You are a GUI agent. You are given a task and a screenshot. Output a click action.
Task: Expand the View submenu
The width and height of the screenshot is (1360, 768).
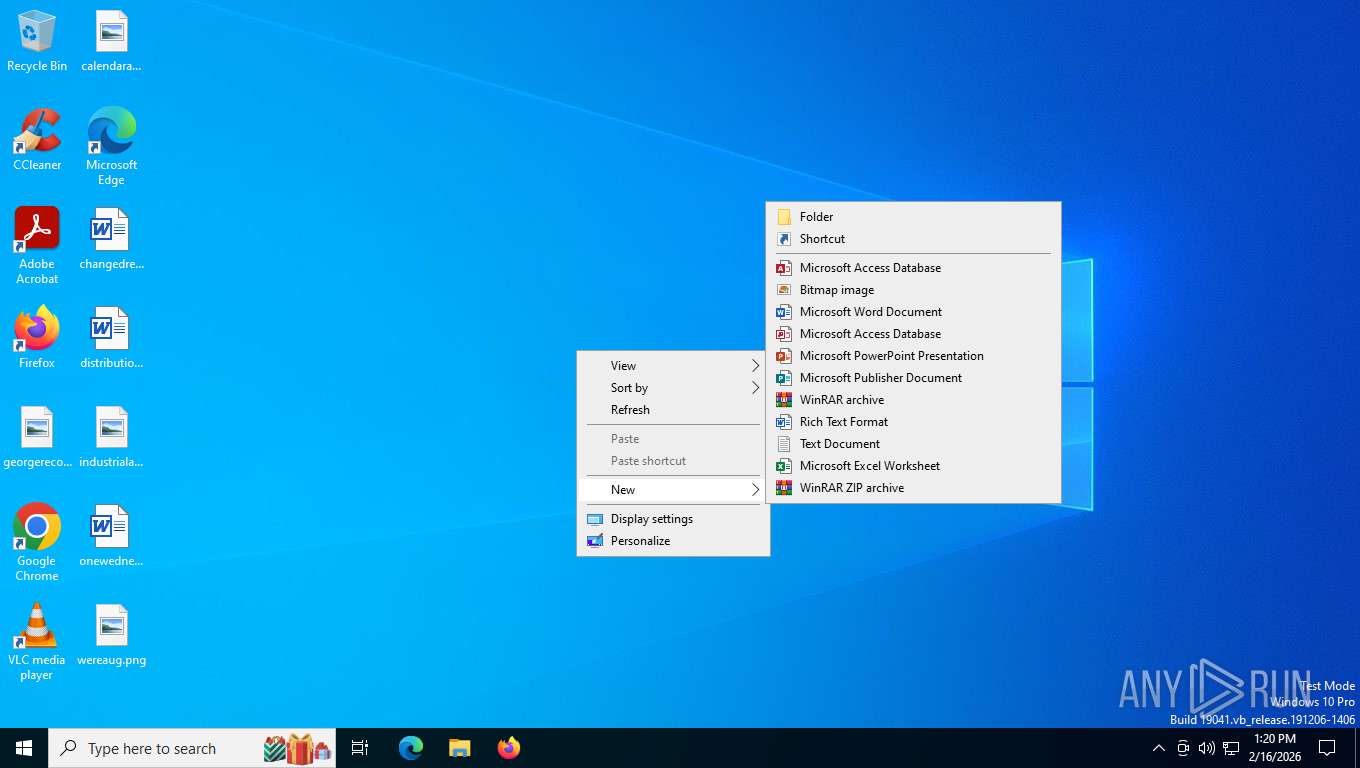(x=673, y=366)
